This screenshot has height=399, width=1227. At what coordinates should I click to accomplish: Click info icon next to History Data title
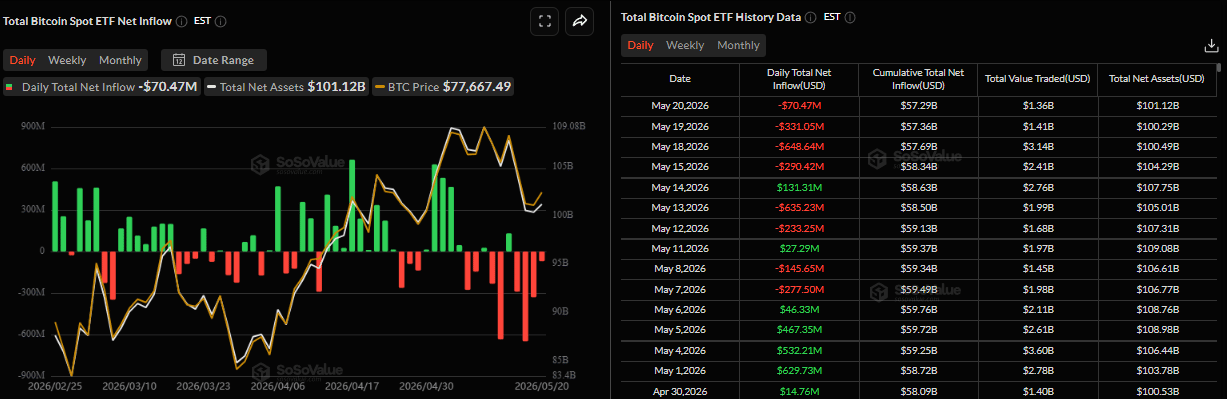tap(811, 17)
